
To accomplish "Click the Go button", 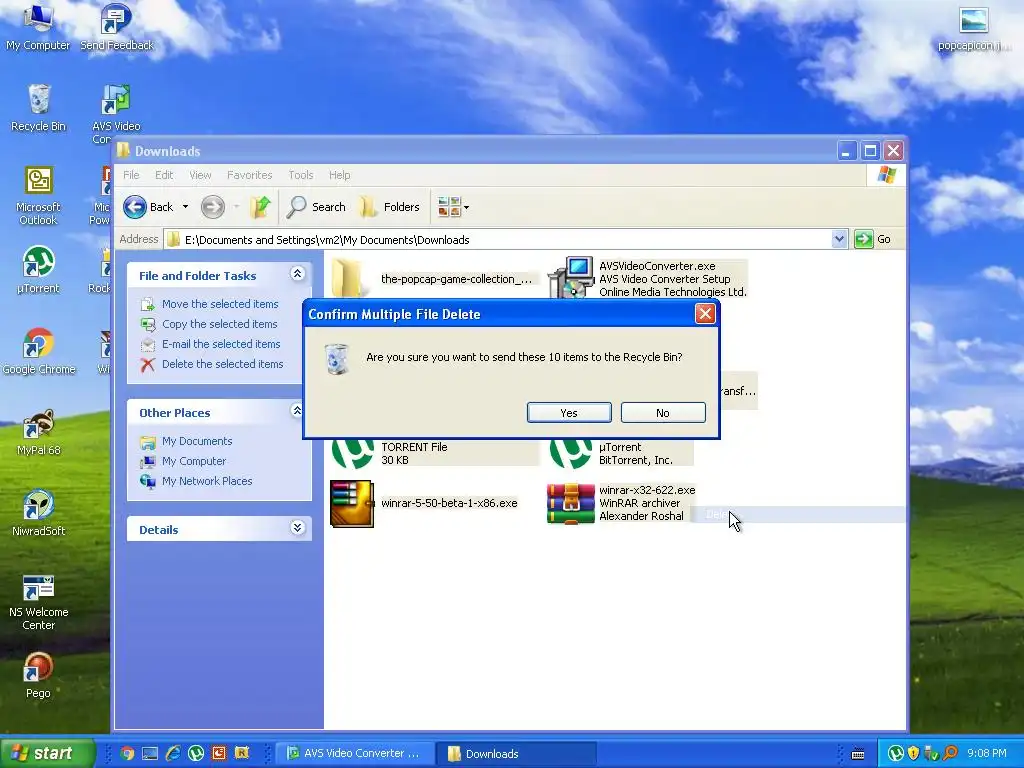I will tap(873, 240).
